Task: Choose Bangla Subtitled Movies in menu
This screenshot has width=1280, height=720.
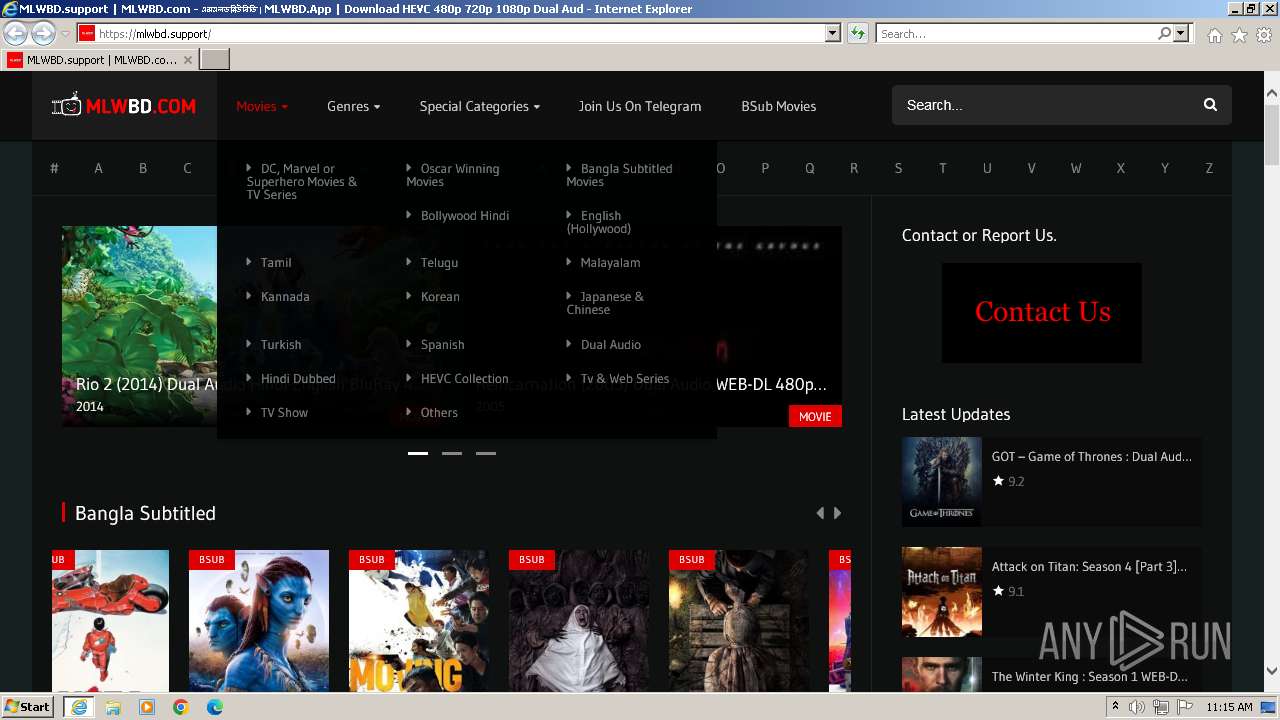Action: [619, 175]
